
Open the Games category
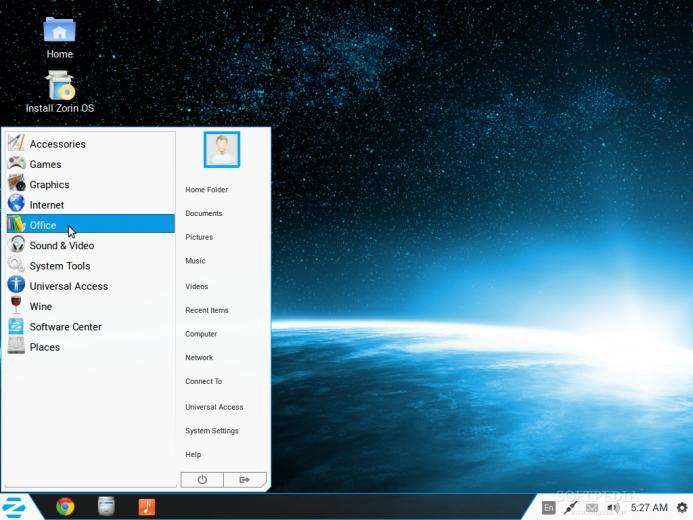(x=91, y=164)
